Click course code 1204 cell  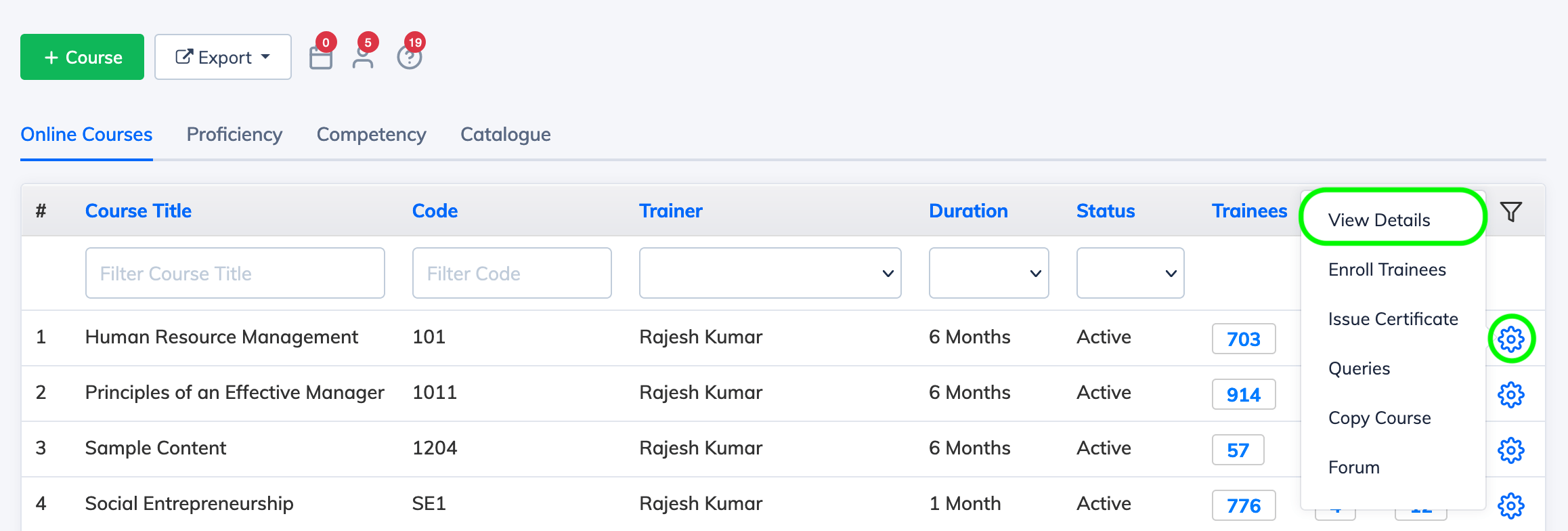tap(435, 448)
